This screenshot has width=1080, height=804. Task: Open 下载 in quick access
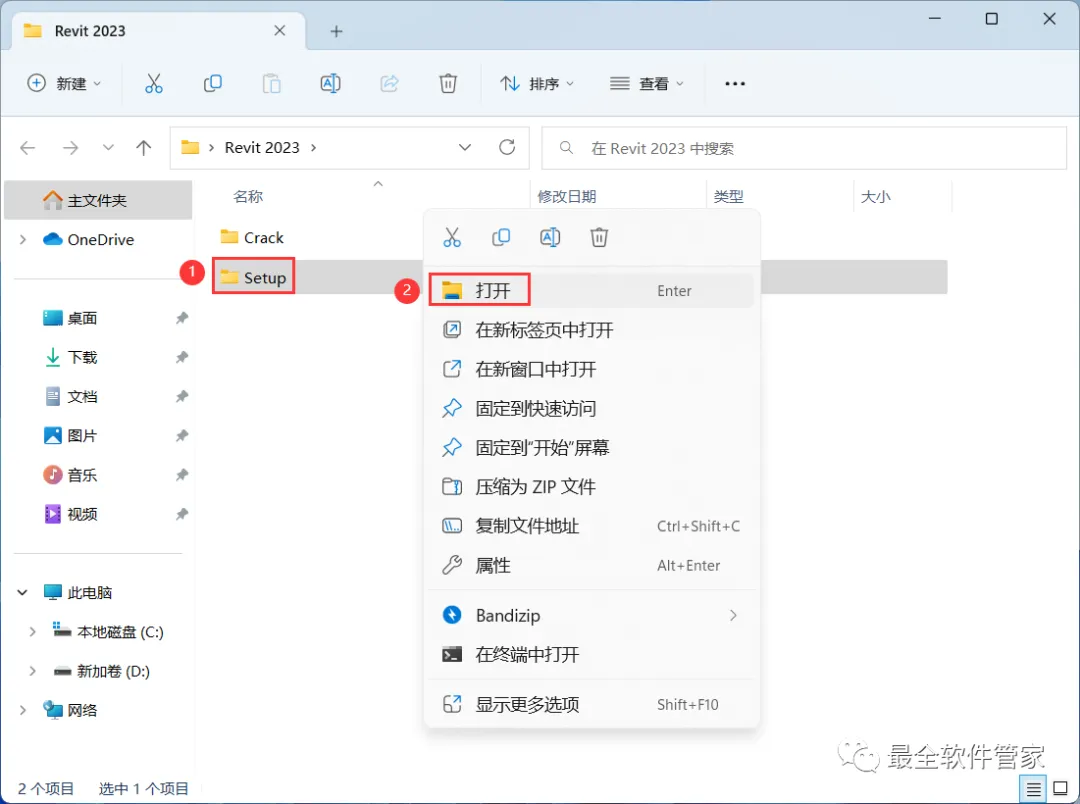point(70,358)
